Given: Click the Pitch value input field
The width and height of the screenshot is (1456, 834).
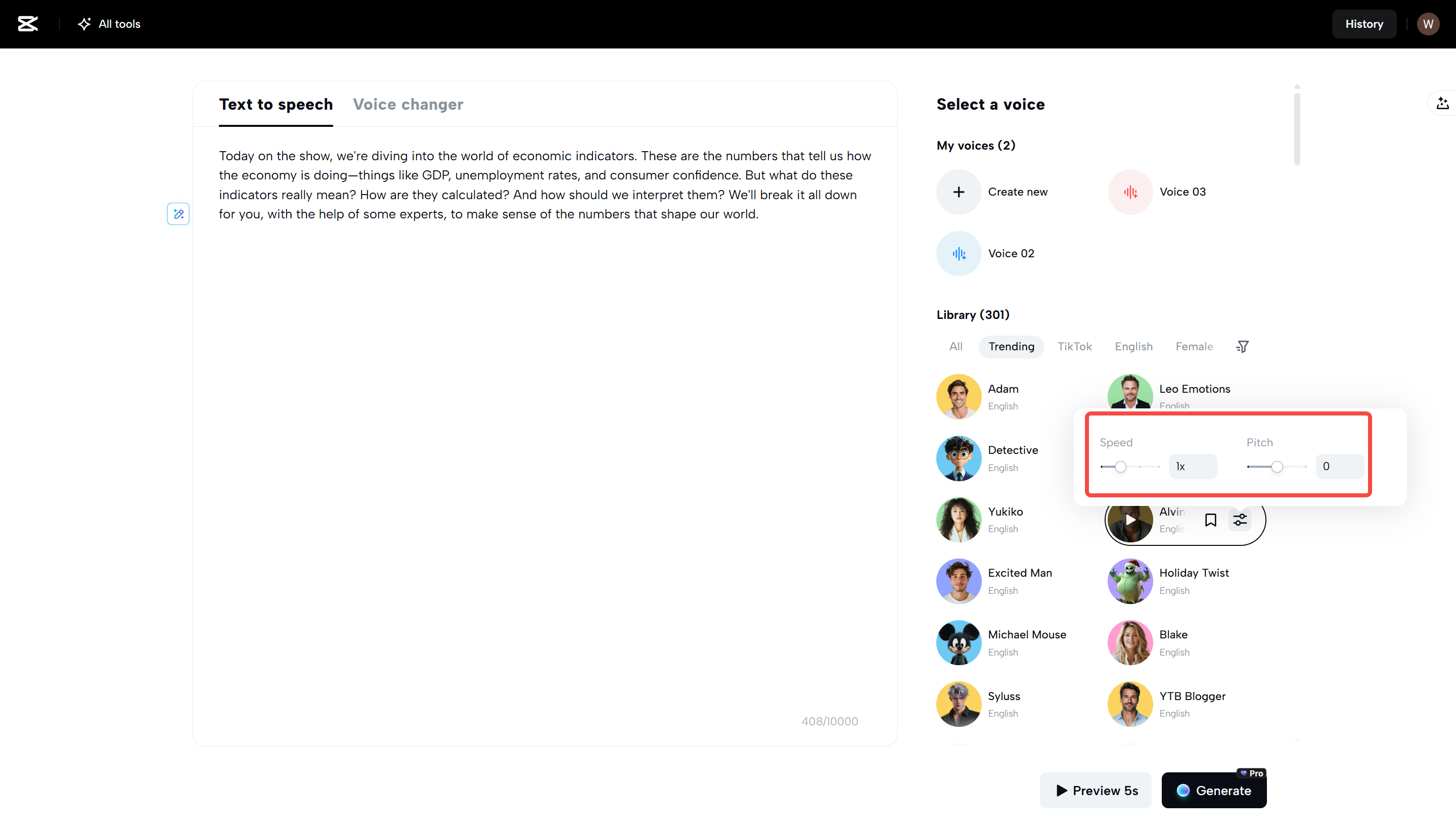Looking at the screenshot, I should pyautogui.click(x=1339, y=466).
